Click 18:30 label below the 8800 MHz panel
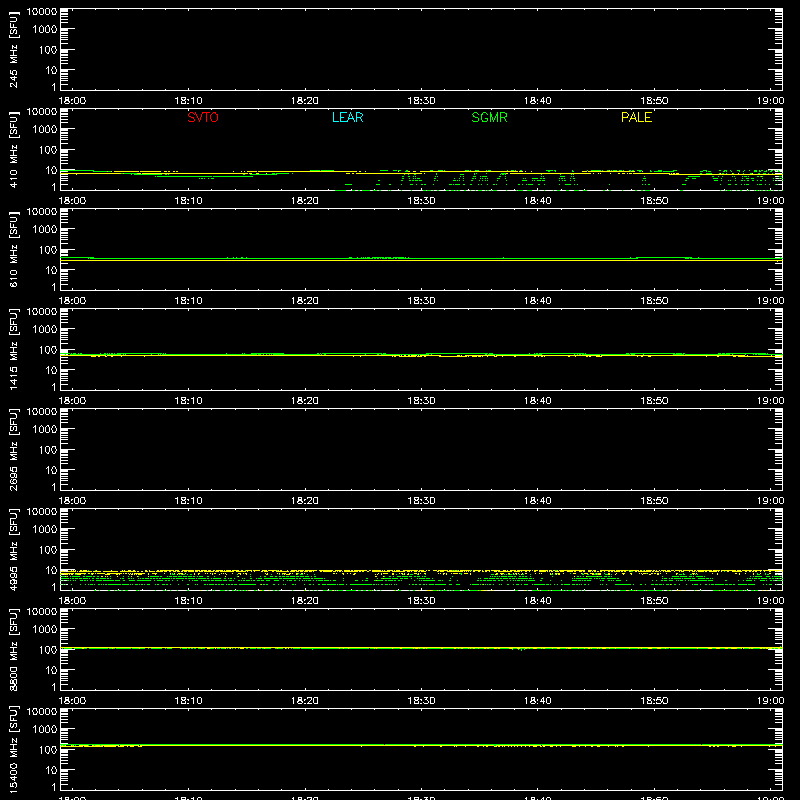This screenshot has width=800, height=800. click(421, 701)
